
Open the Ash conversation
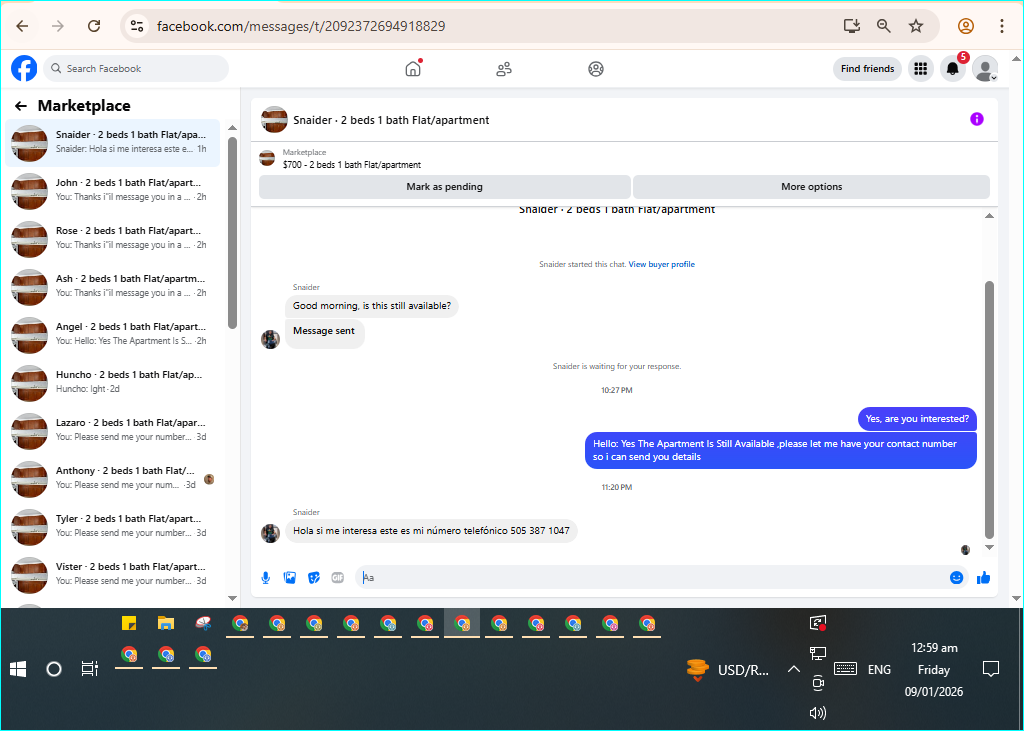point(113,287)
